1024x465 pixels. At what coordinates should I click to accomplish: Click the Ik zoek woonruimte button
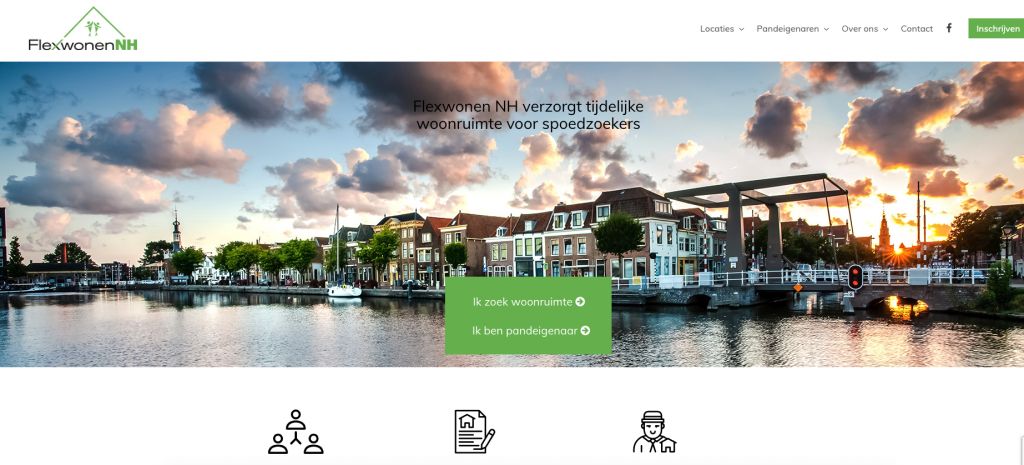[522, 301]
